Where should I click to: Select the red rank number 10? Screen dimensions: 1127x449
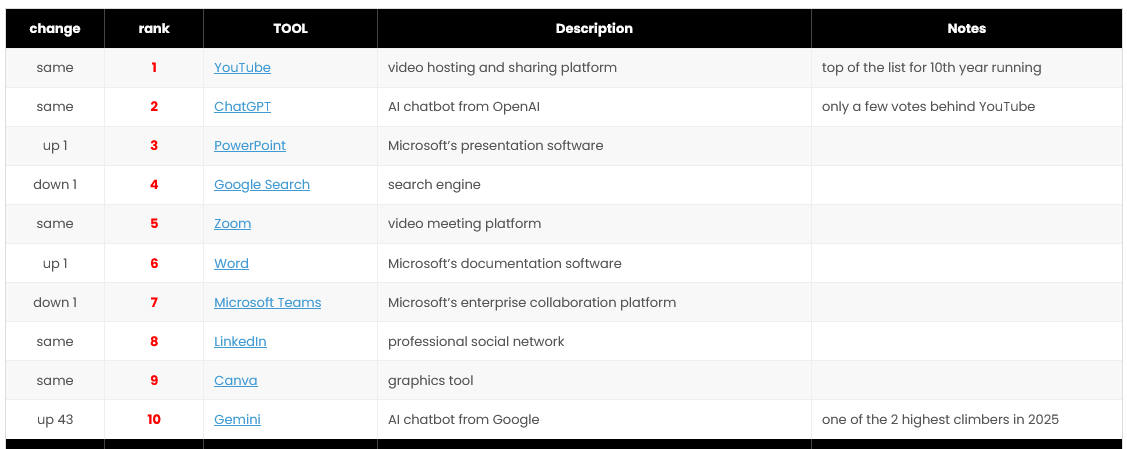click(154, 420)
